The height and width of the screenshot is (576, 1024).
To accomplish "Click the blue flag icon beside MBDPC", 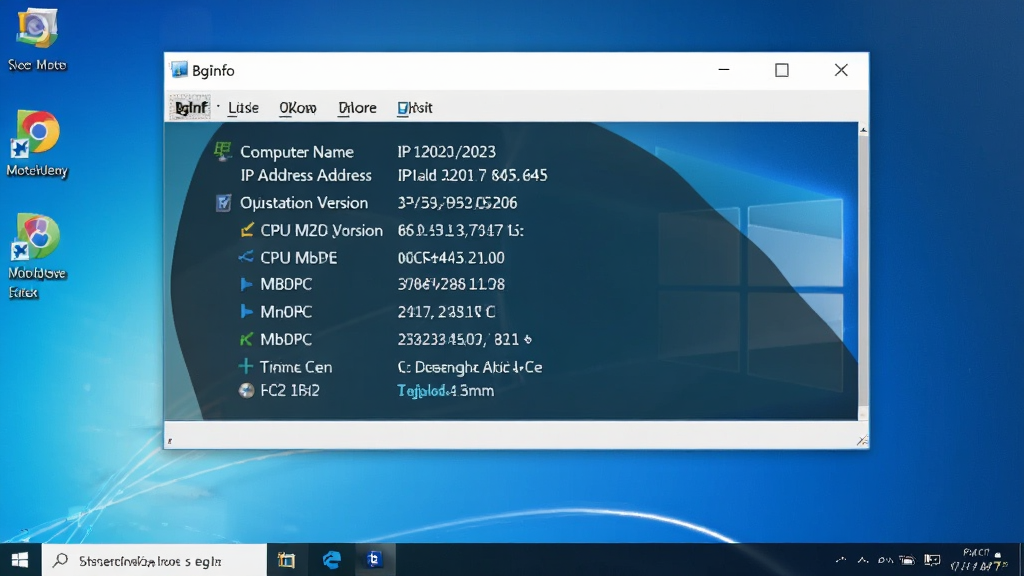I will [246, 284].
